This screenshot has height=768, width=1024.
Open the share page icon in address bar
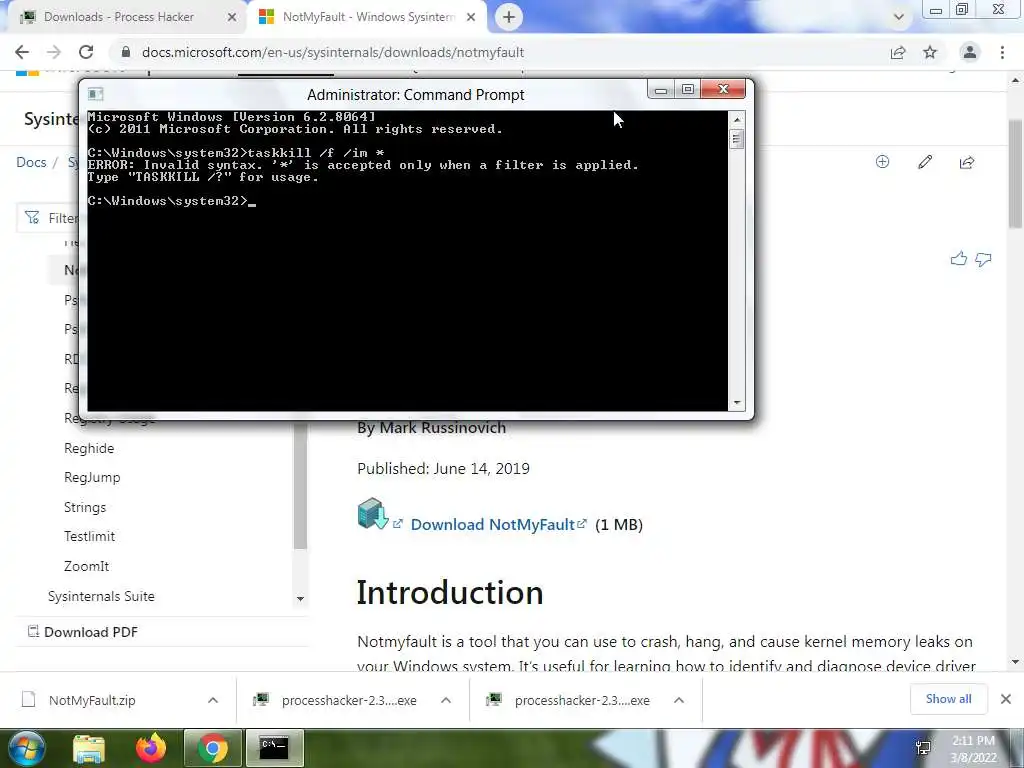(898, 52)
